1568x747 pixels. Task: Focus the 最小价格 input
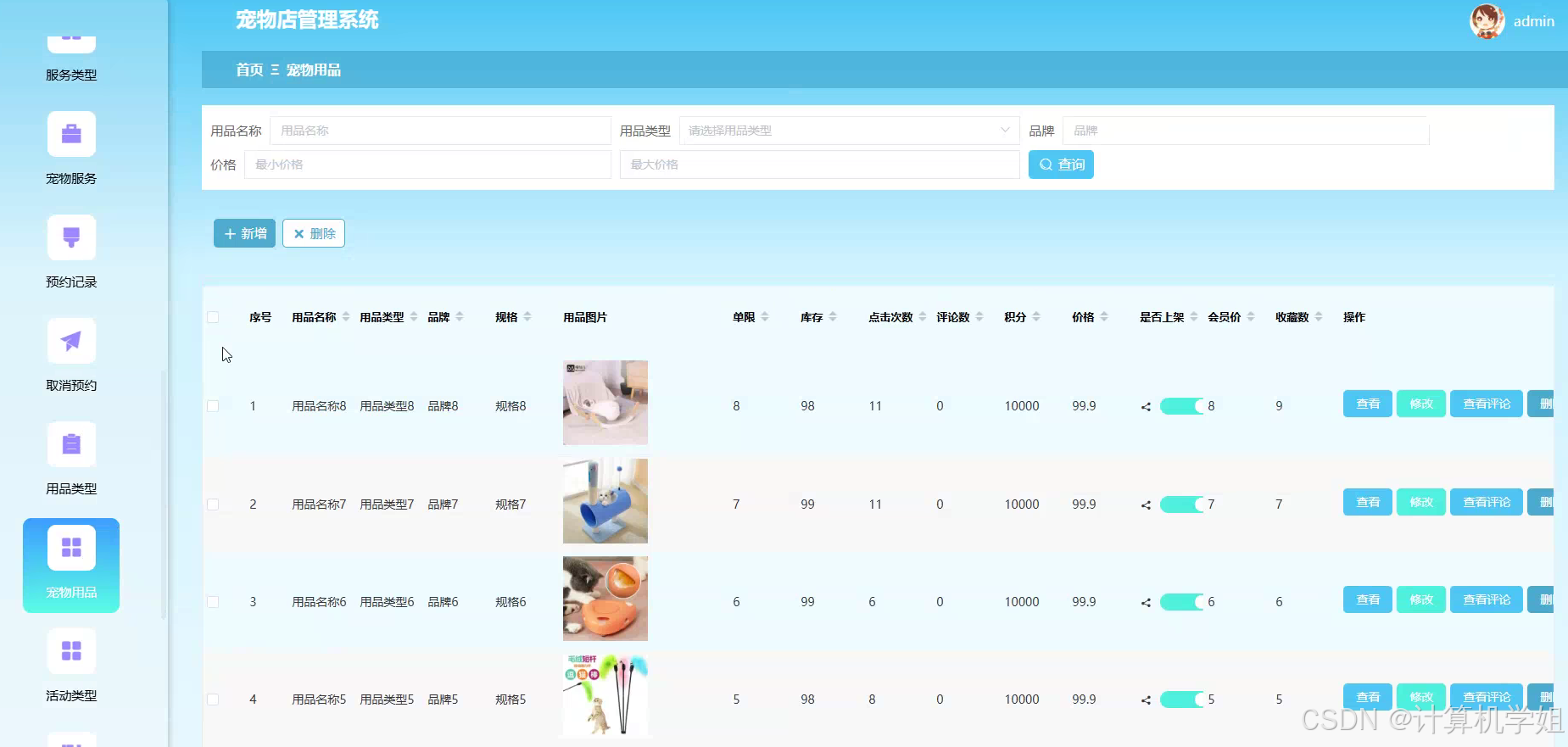427,164
